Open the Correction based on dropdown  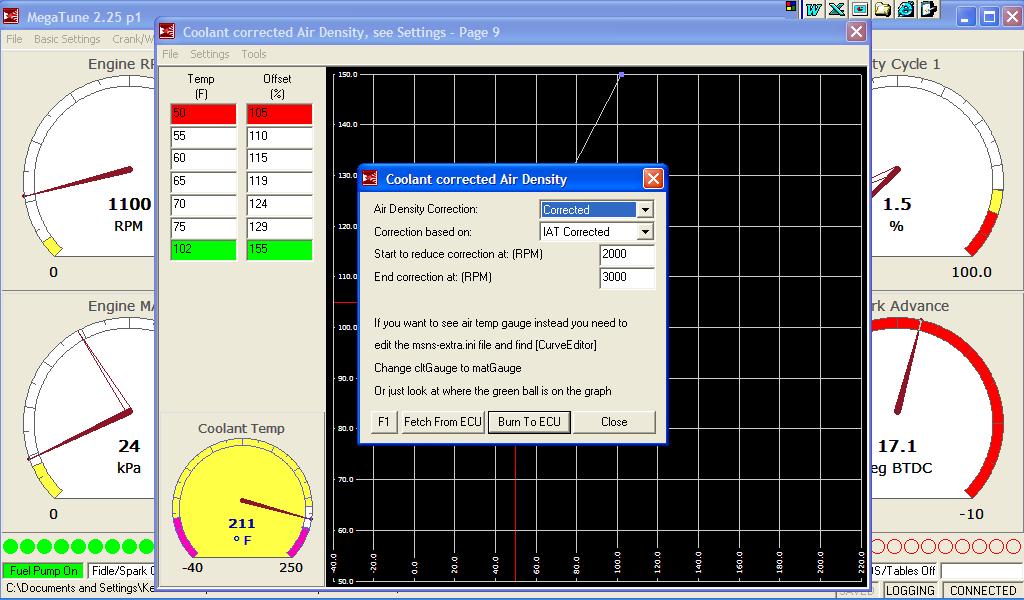[x=645, y=232]
